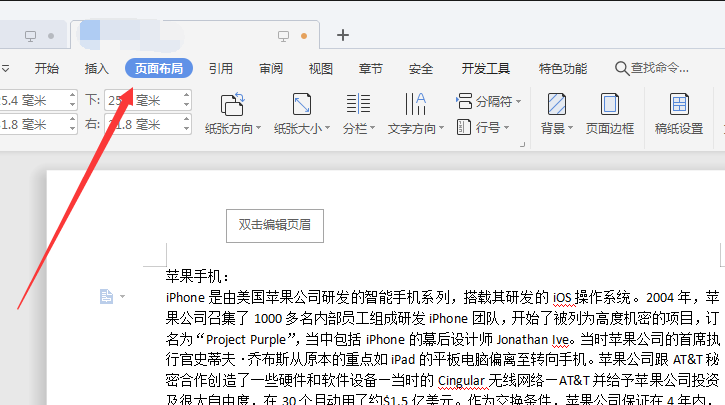Click the 文字方向 text direction icon
725x405 pixels.
coord(415,104)
